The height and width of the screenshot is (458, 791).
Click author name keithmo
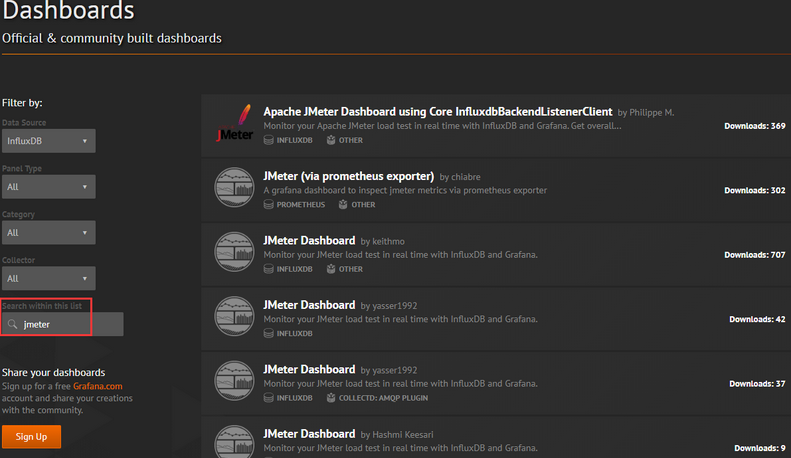(x=388, y=242)
